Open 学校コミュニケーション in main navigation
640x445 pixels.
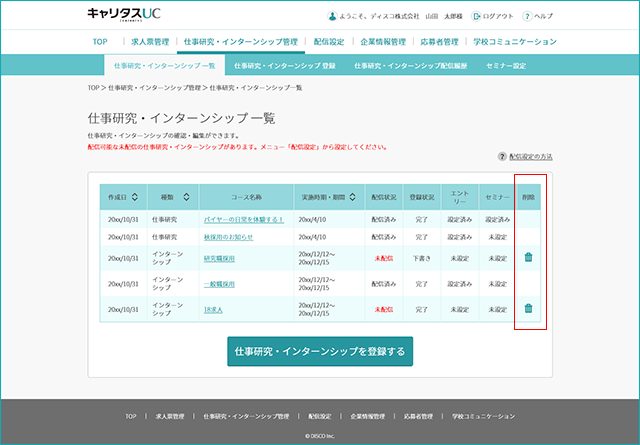[x=515, y=42]
